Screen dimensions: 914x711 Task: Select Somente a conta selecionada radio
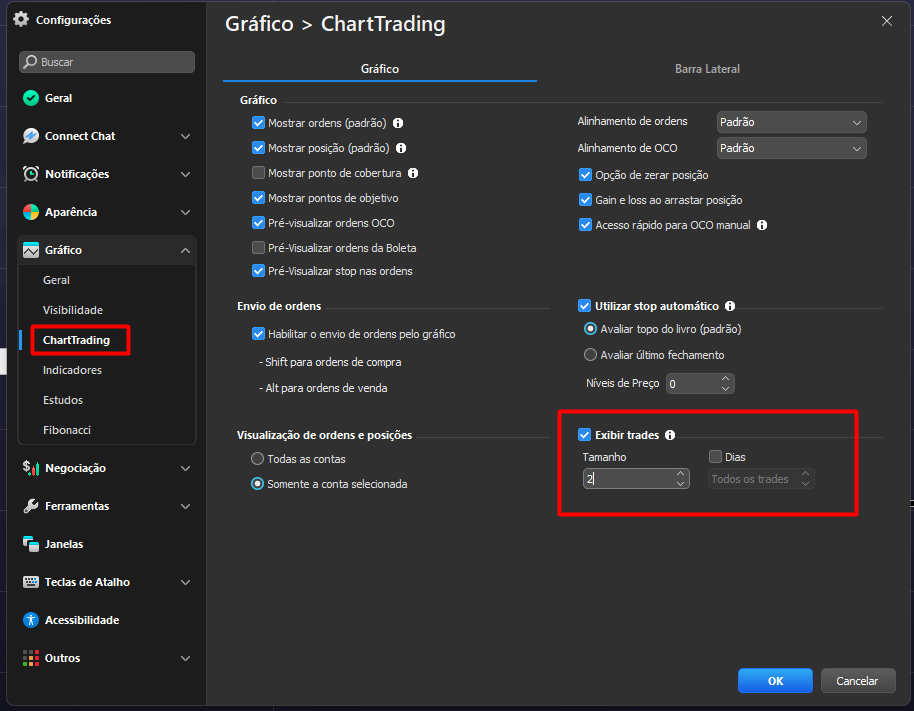click(x=257, y=484)
